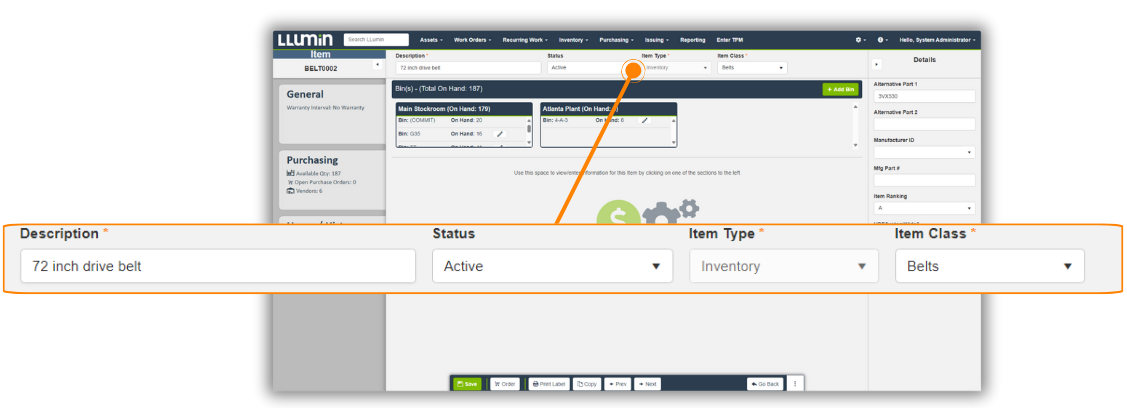Copy the item using Copy button

click(x=587, y=384)
